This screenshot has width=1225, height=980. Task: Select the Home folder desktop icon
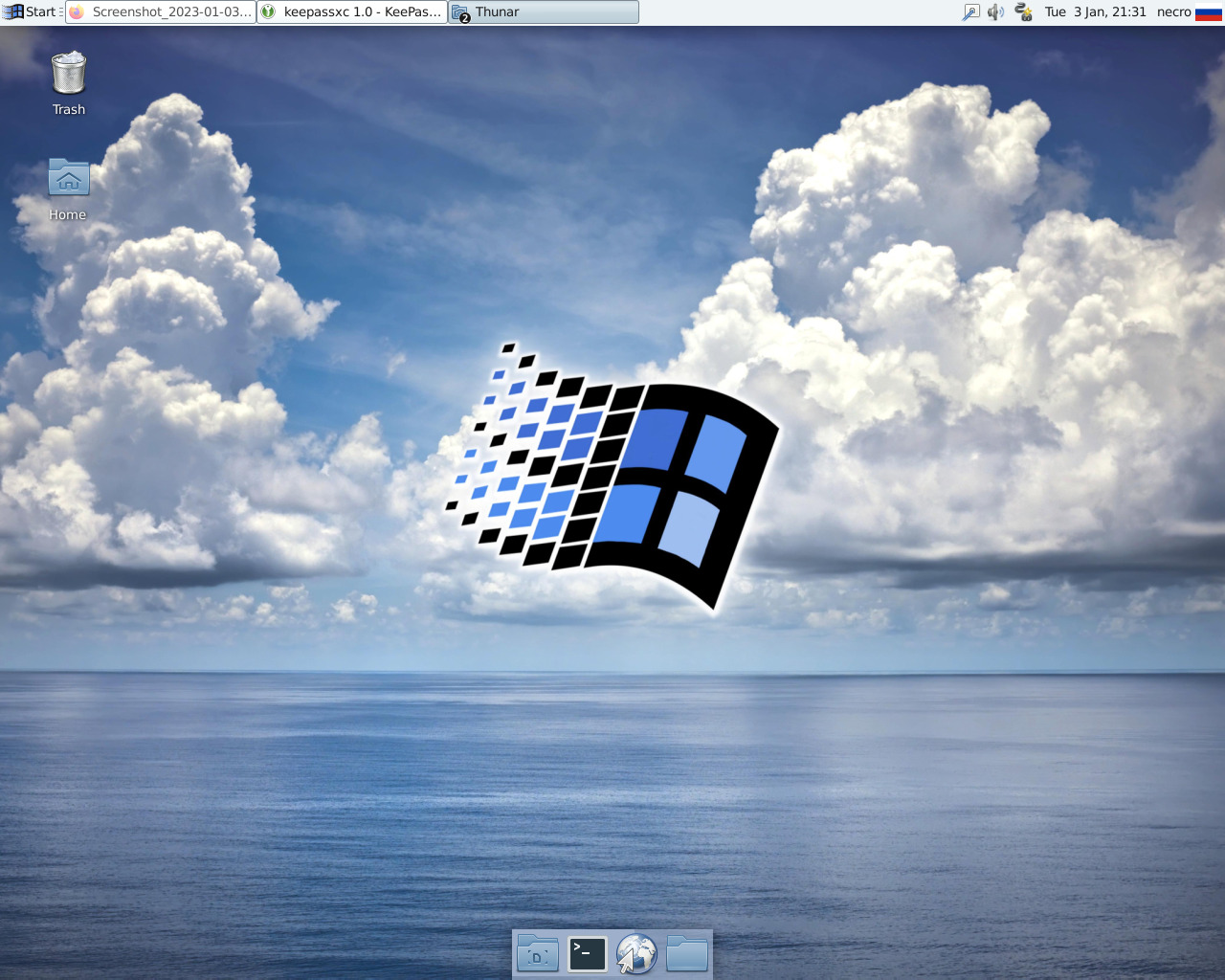point(68,178)
